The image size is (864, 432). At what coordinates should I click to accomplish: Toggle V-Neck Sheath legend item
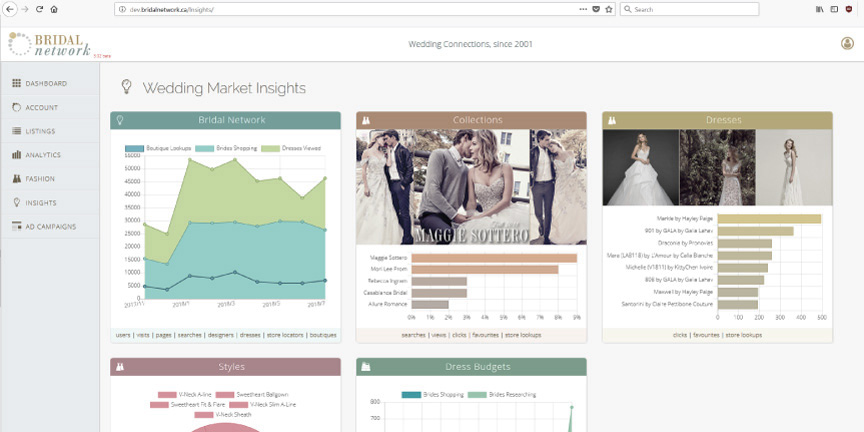coord(223,415)
